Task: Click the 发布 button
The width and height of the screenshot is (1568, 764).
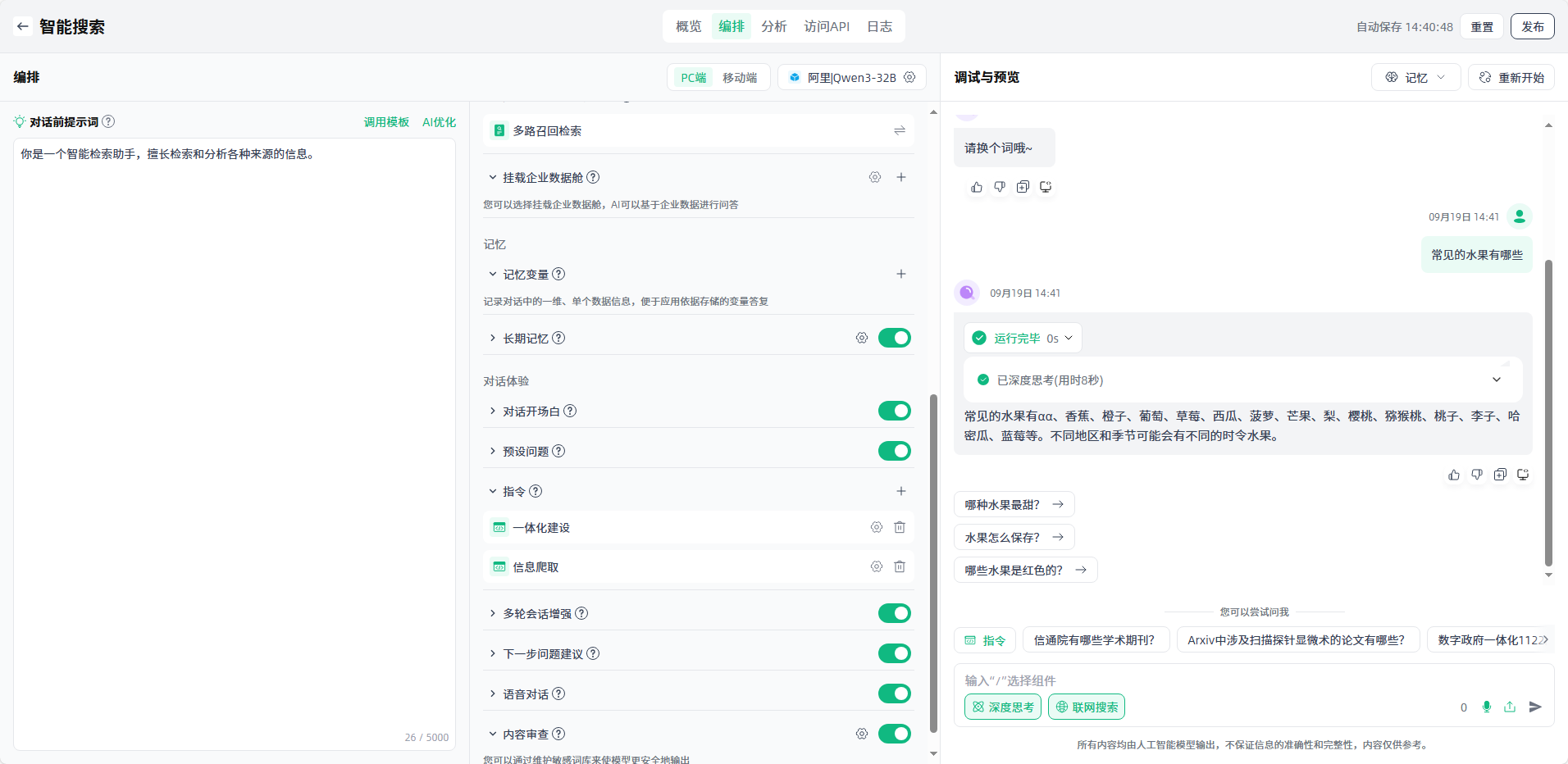Action: pyautogui.click(x=1532, y=26)
